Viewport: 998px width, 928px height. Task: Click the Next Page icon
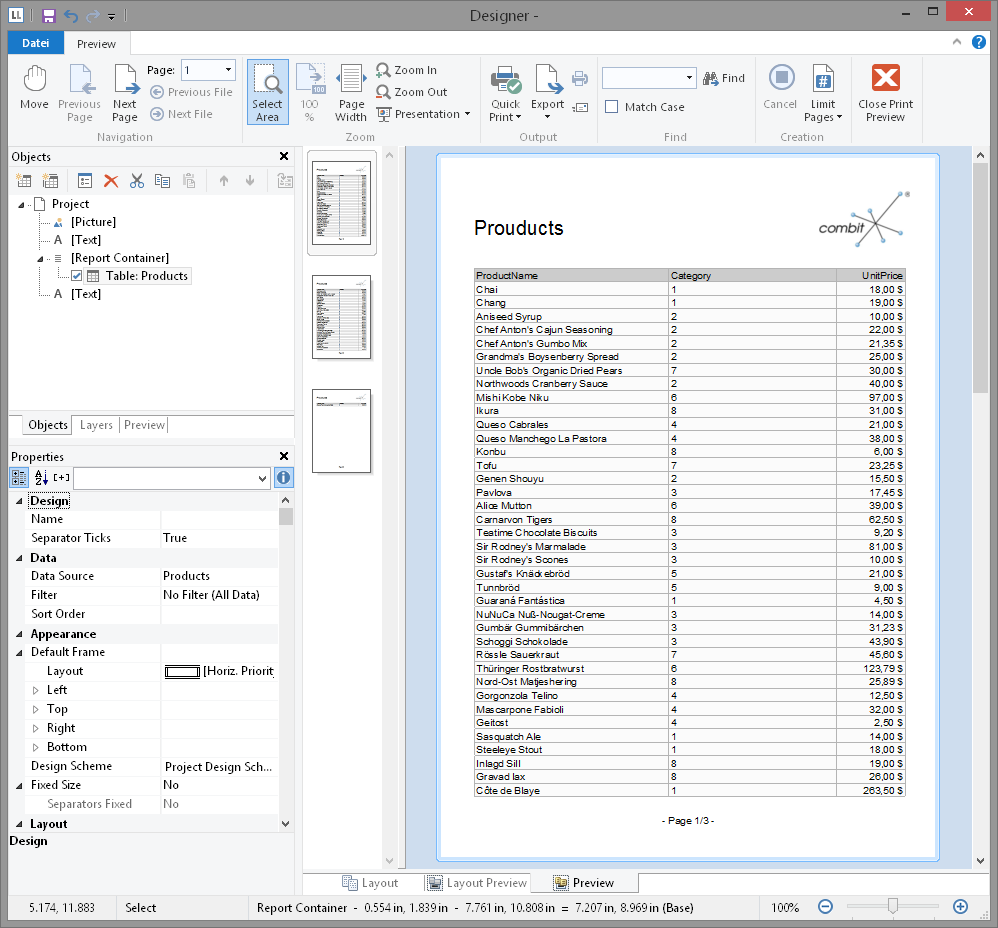(x=125, y=80)
